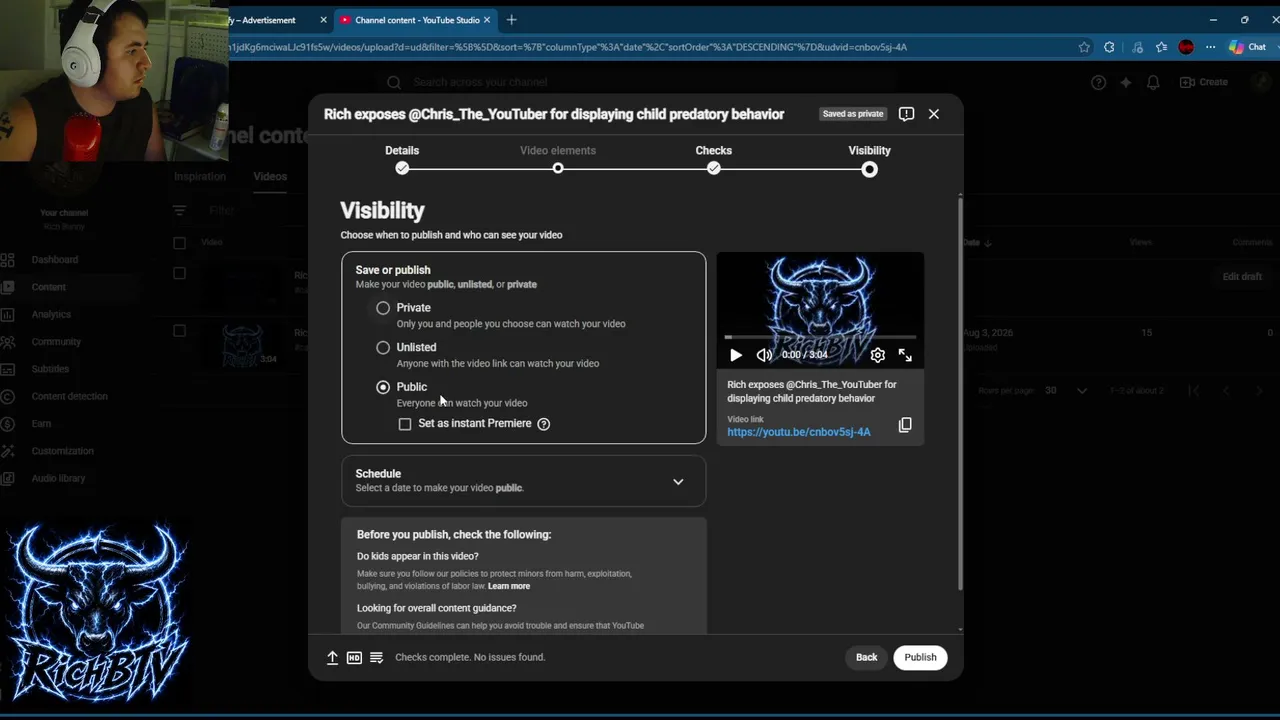
Task: Click the checks status list icon
Action: tap(376, 657)
